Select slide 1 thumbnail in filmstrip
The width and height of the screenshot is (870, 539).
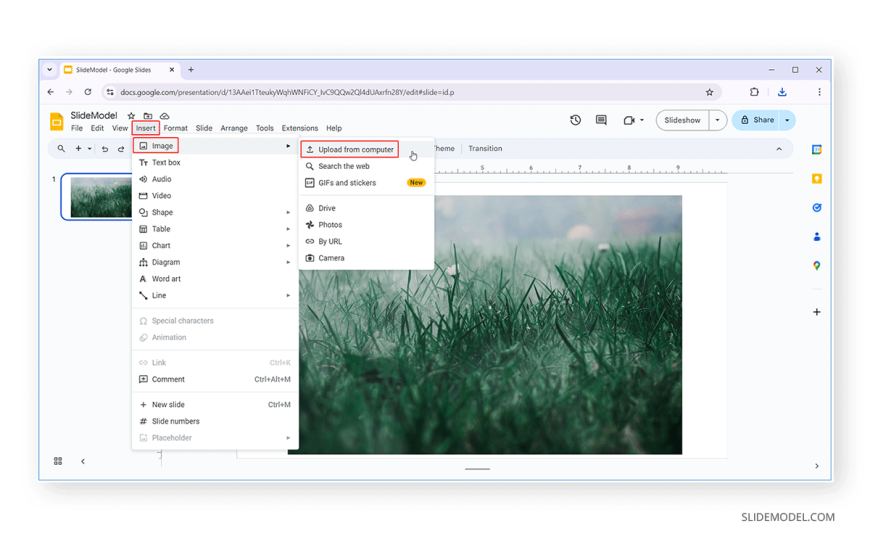click(98, 197)
